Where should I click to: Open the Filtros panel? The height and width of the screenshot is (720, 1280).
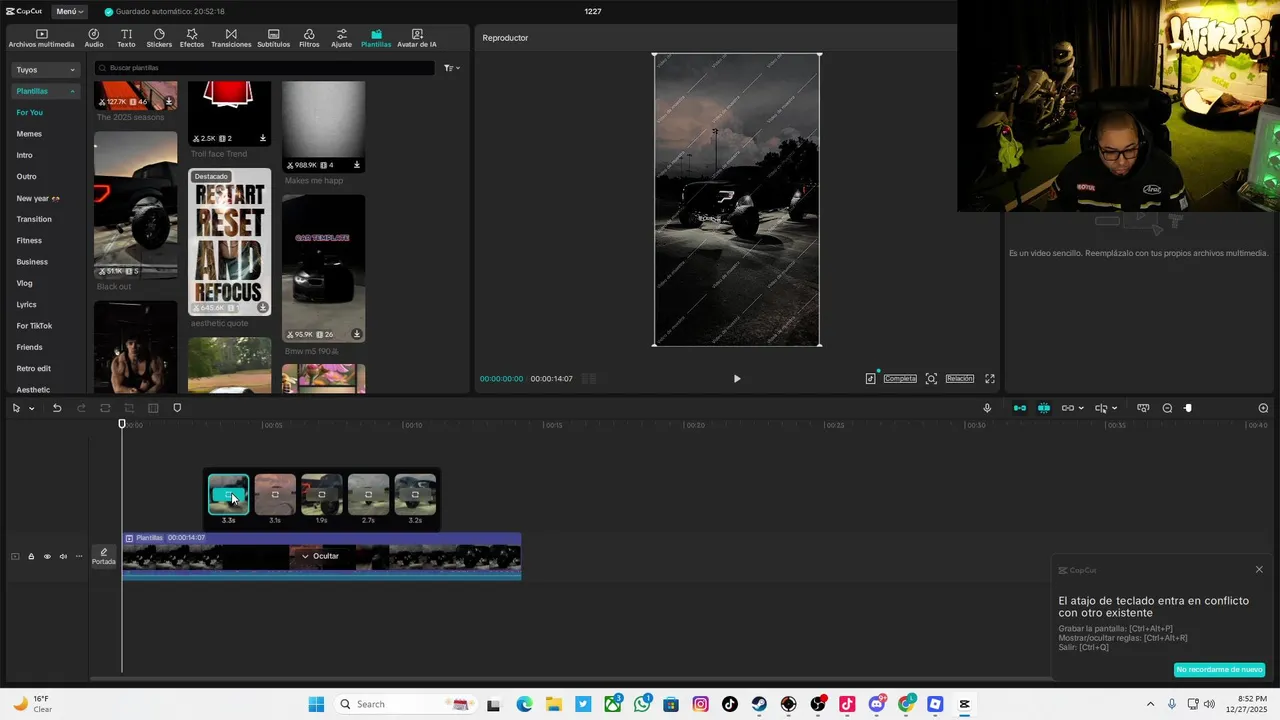coord(309,38)
